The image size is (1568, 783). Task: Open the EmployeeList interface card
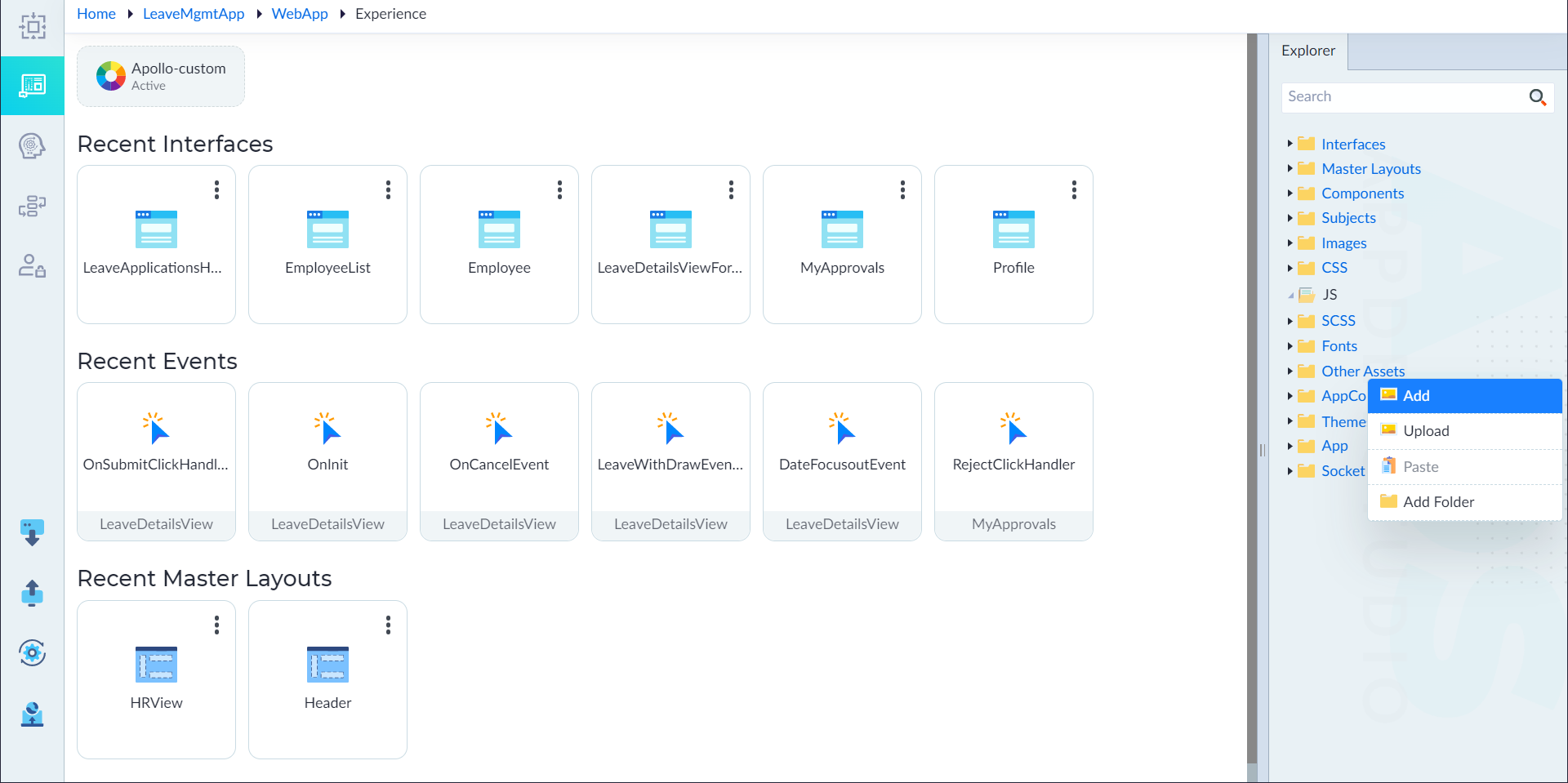pyautogui.click(x=327, y=245)
